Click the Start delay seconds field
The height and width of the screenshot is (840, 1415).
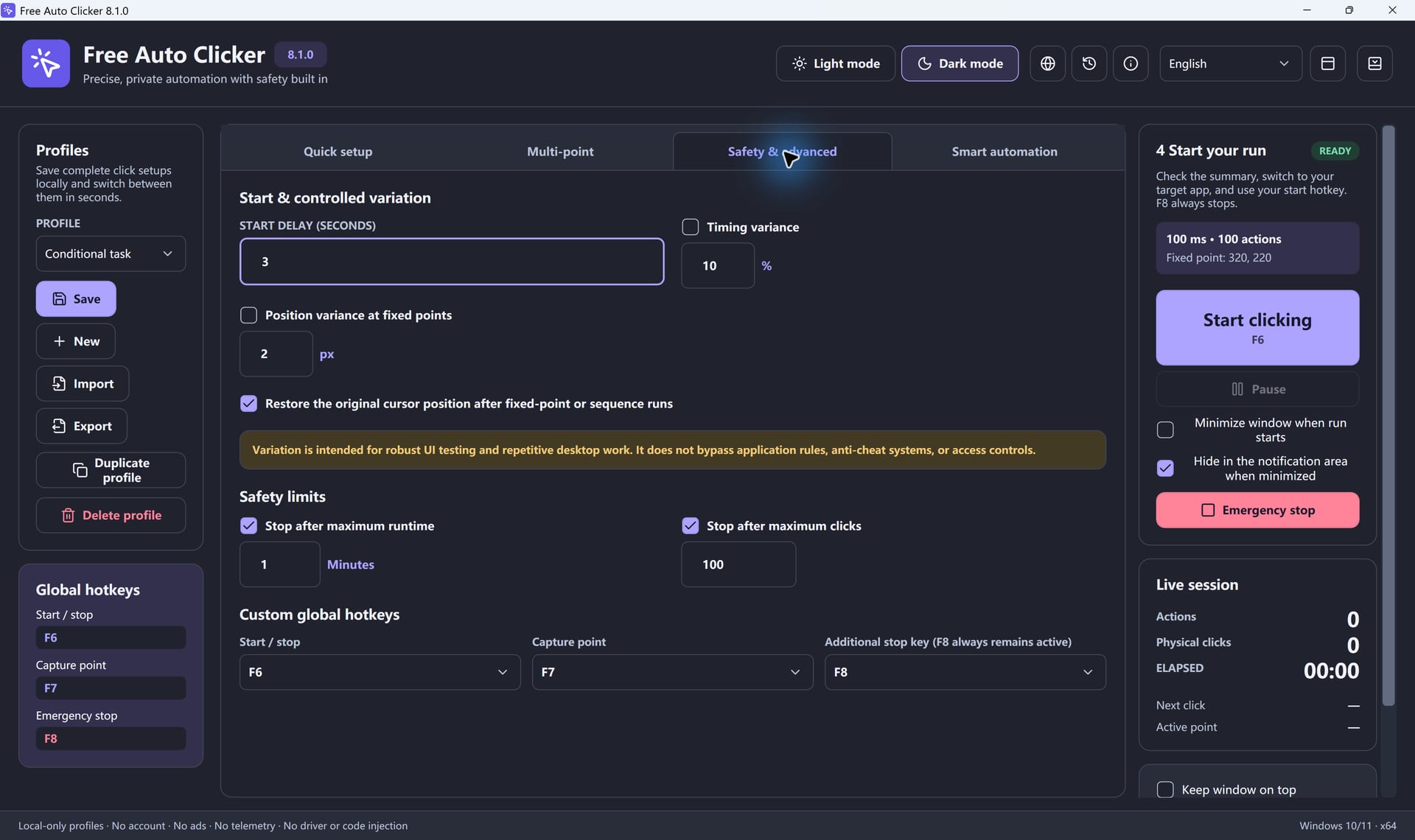[x=451, y=262]
